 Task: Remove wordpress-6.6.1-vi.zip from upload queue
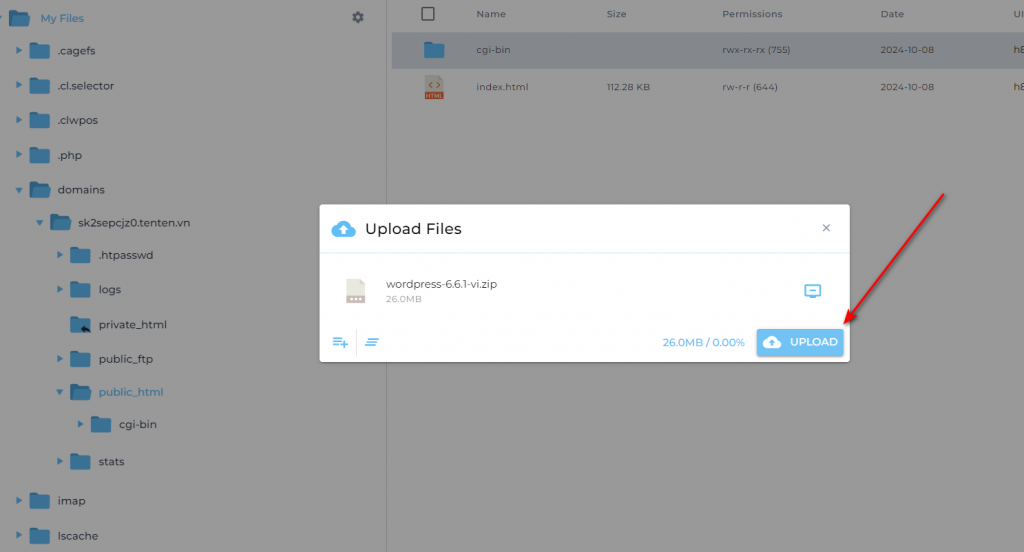[812, 291]
